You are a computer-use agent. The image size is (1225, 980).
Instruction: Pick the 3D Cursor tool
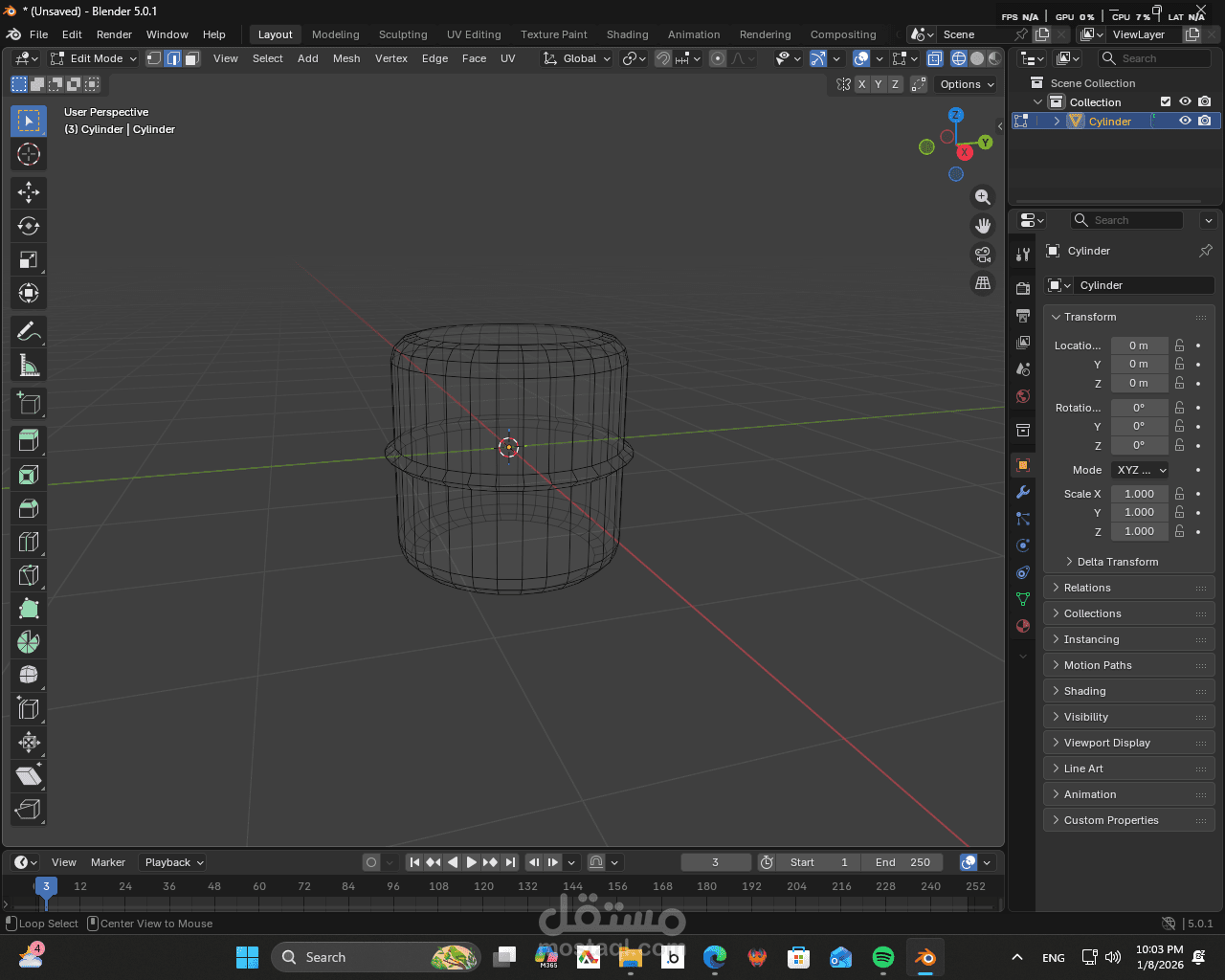point(29,154)
